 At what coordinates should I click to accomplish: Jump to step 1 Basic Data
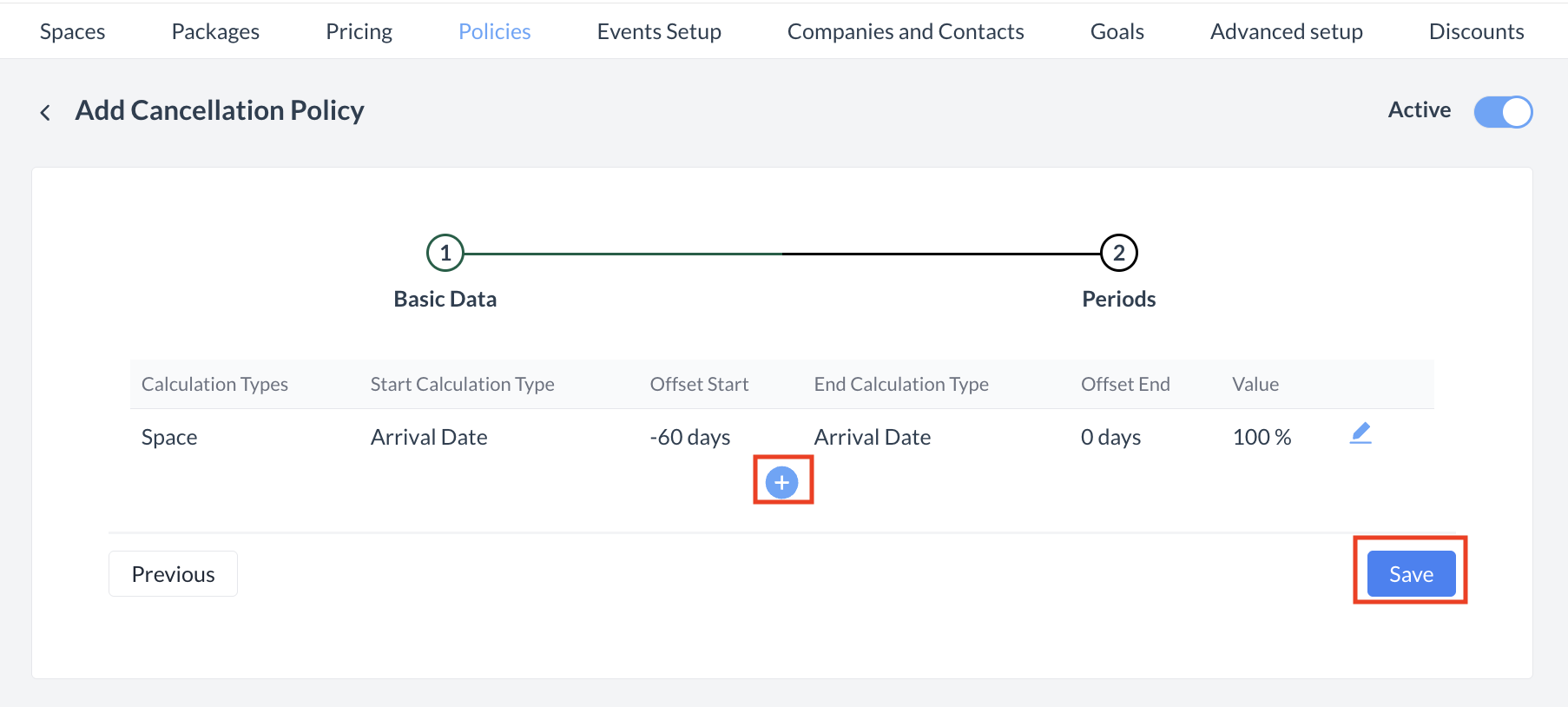pyautogui.click(x=445, y=254)
